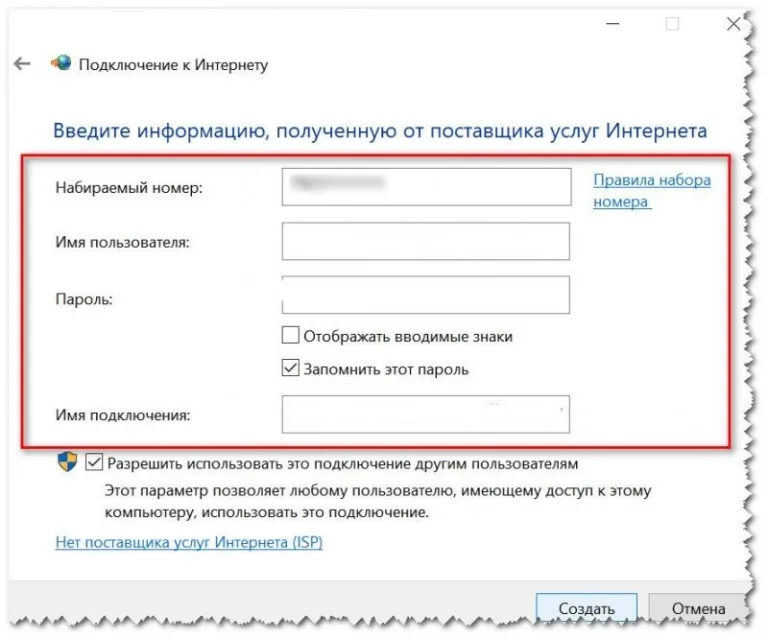
Task: Focus the Имя пользователя field
Action: (426, 241)
